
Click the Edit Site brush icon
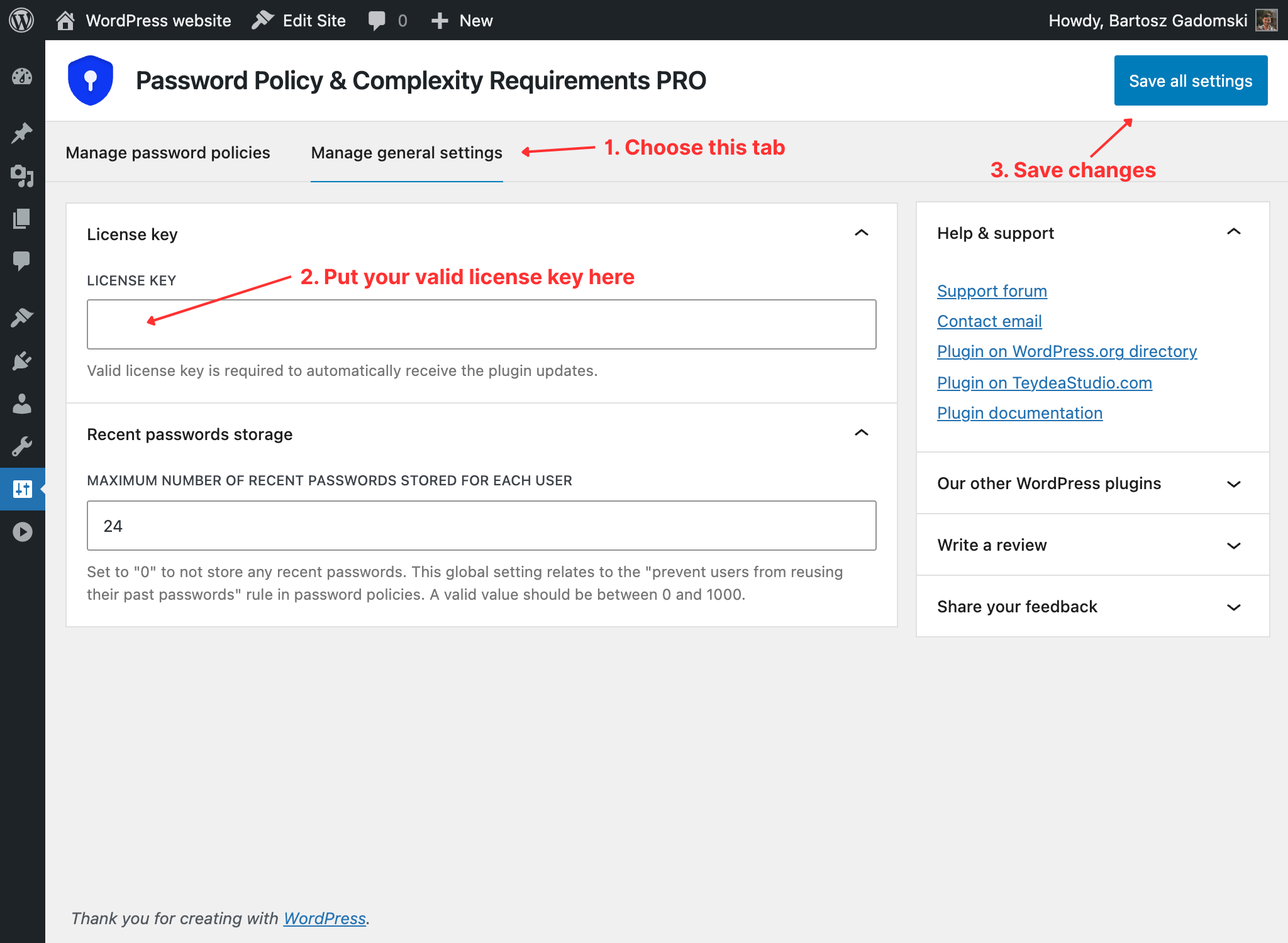point(262,20)
